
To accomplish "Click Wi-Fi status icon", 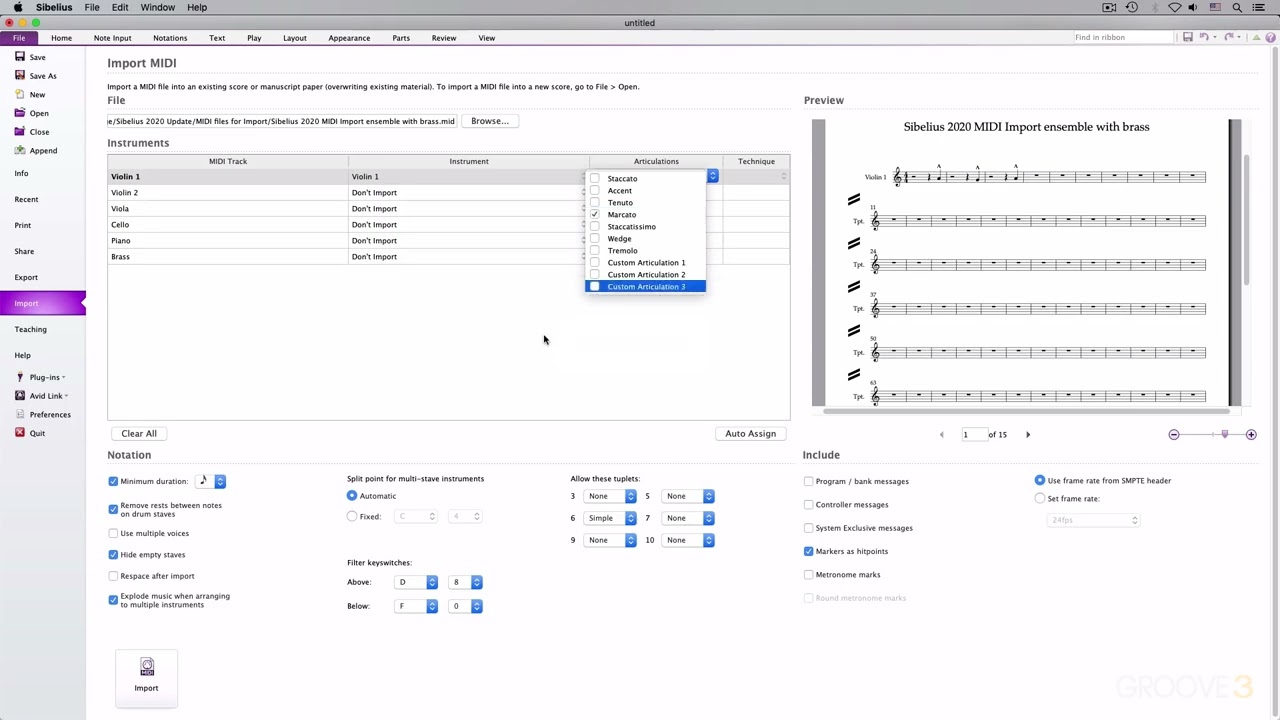I will pos(1175,7).
